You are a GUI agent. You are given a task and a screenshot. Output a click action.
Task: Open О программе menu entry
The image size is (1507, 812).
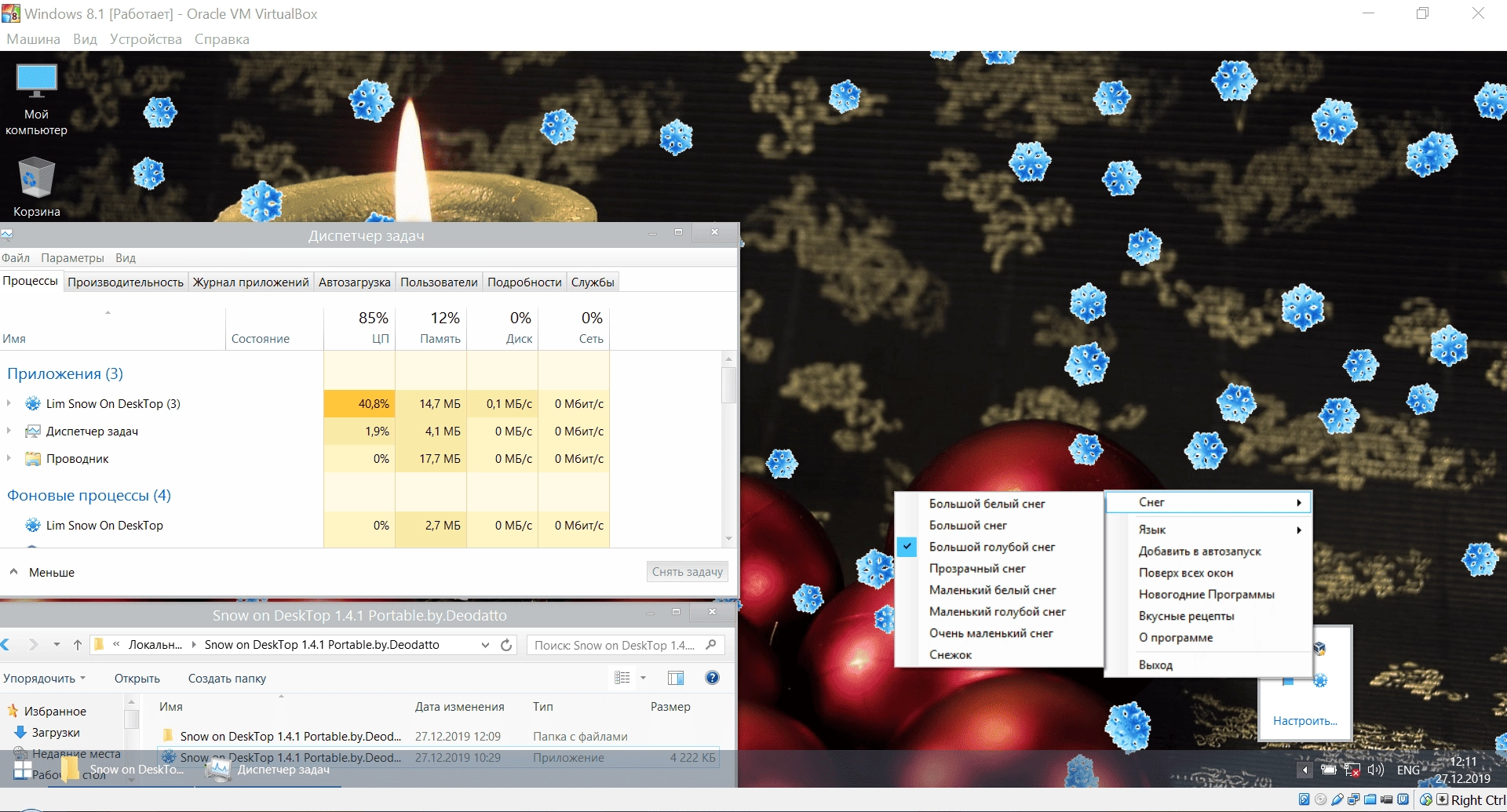(1208, 638)
